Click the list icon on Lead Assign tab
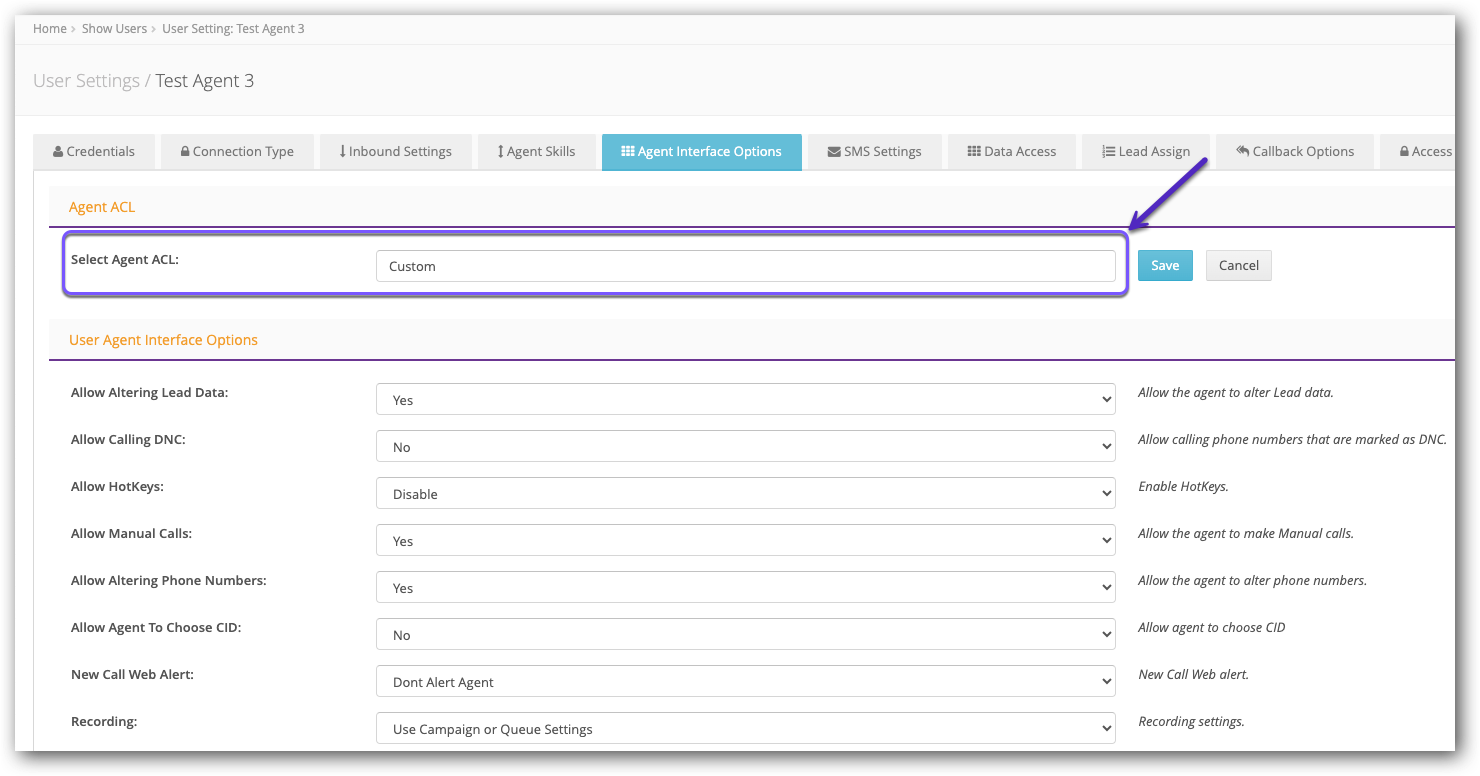The image size is (1480, 776). coord(1107,151)
